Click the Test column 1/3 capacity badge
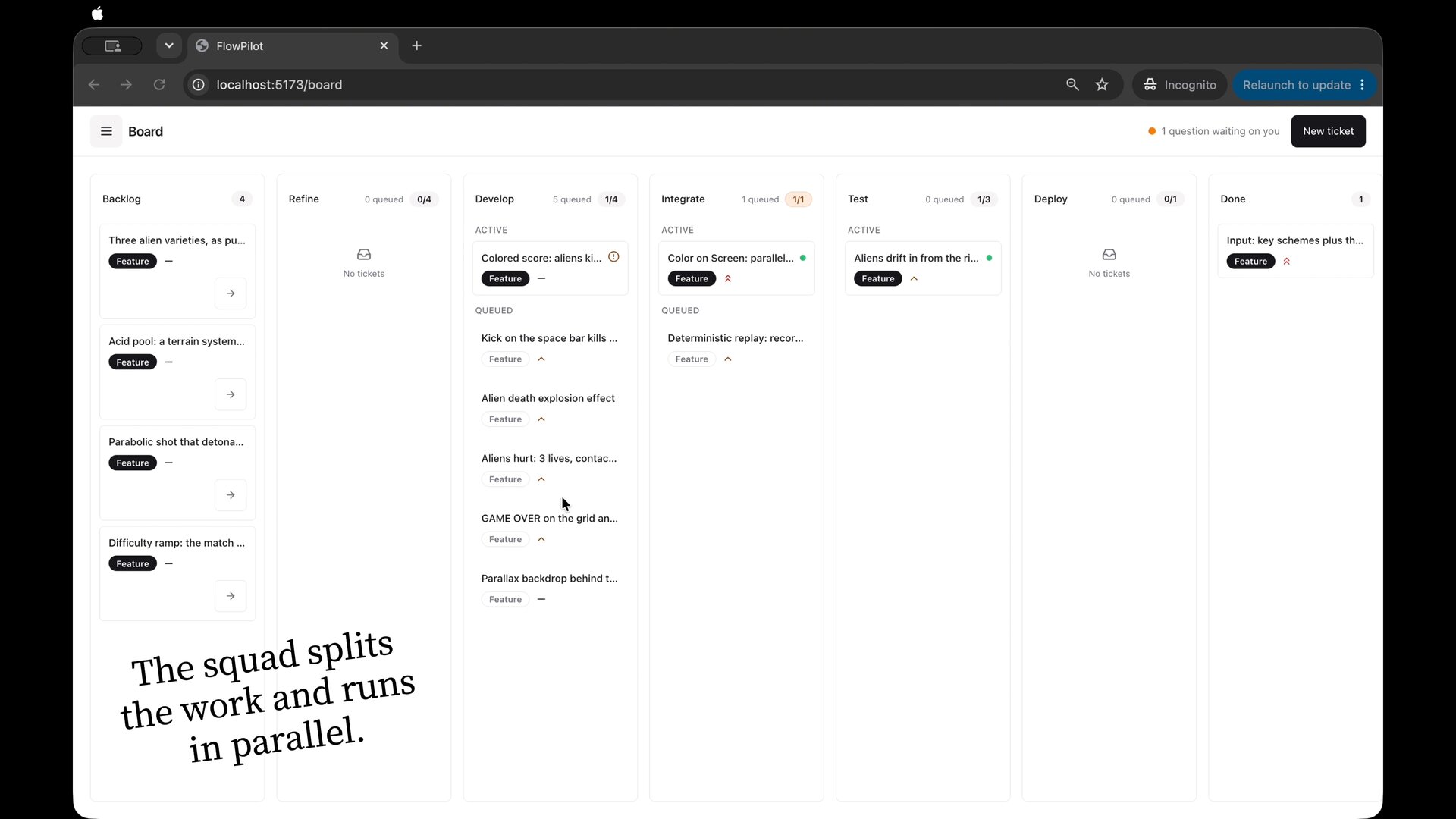The width and height of the screenshot is (1456, 819). pyautogui.click(x=984, y=199)
